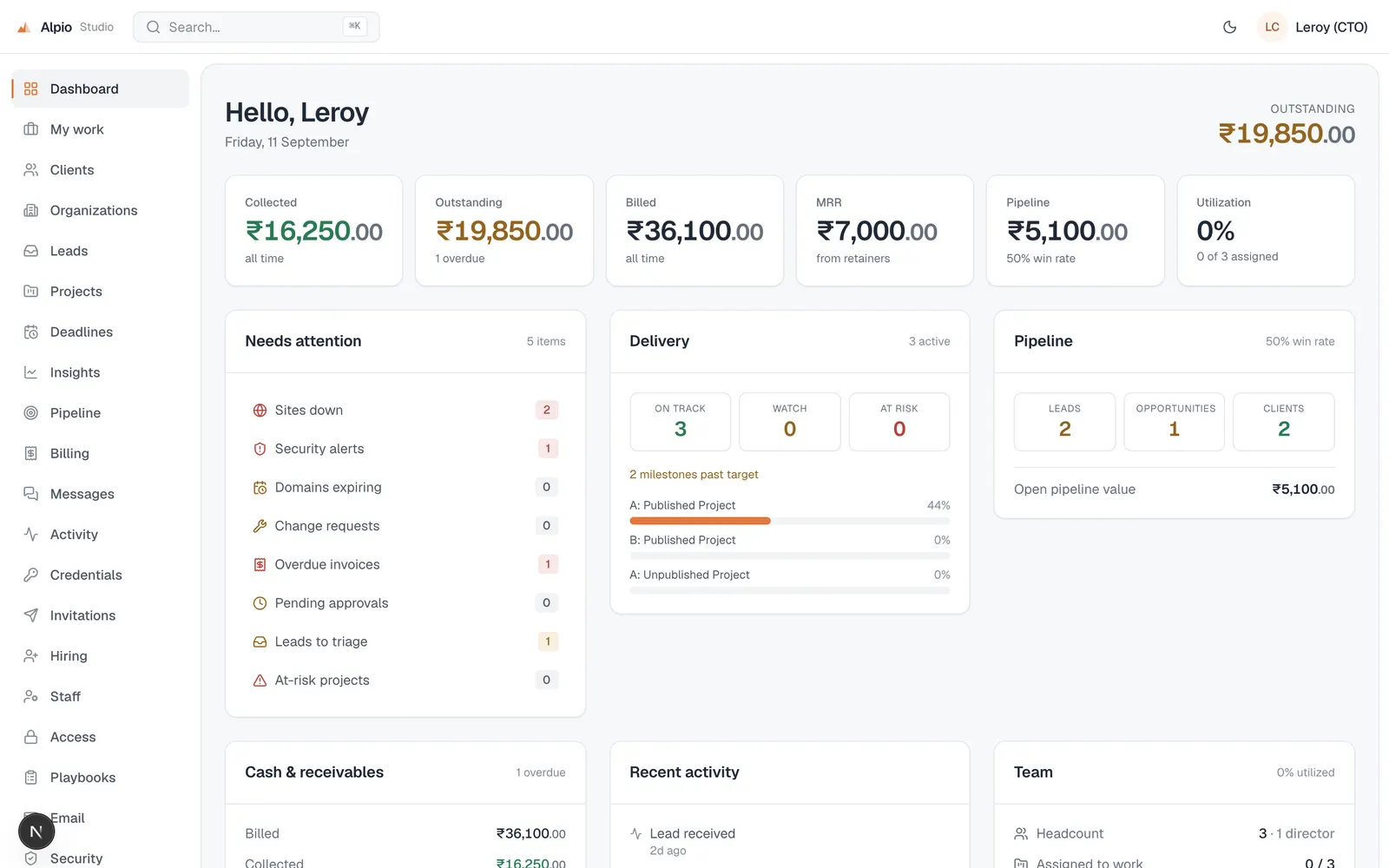Toggle dark mode moon icon
This screenshot has width=1389, height=868.
coord(1229,27)
